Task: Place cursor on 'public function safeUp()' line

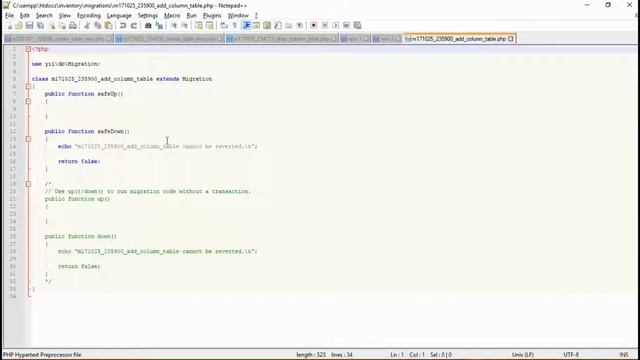Action: (x=84, y=94)
